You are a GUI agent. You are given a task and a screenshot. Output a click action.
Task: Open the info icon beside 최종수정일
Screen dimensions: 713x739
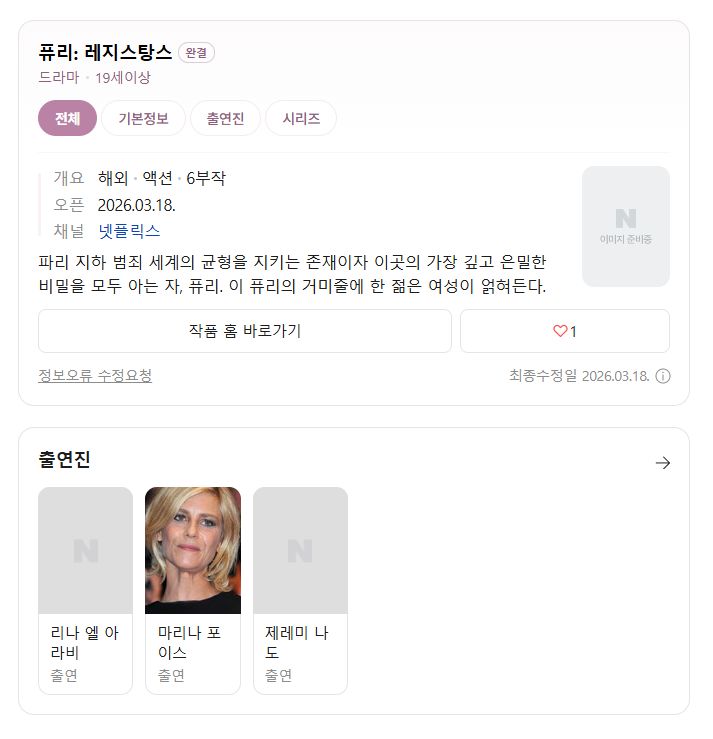[663, 376]
